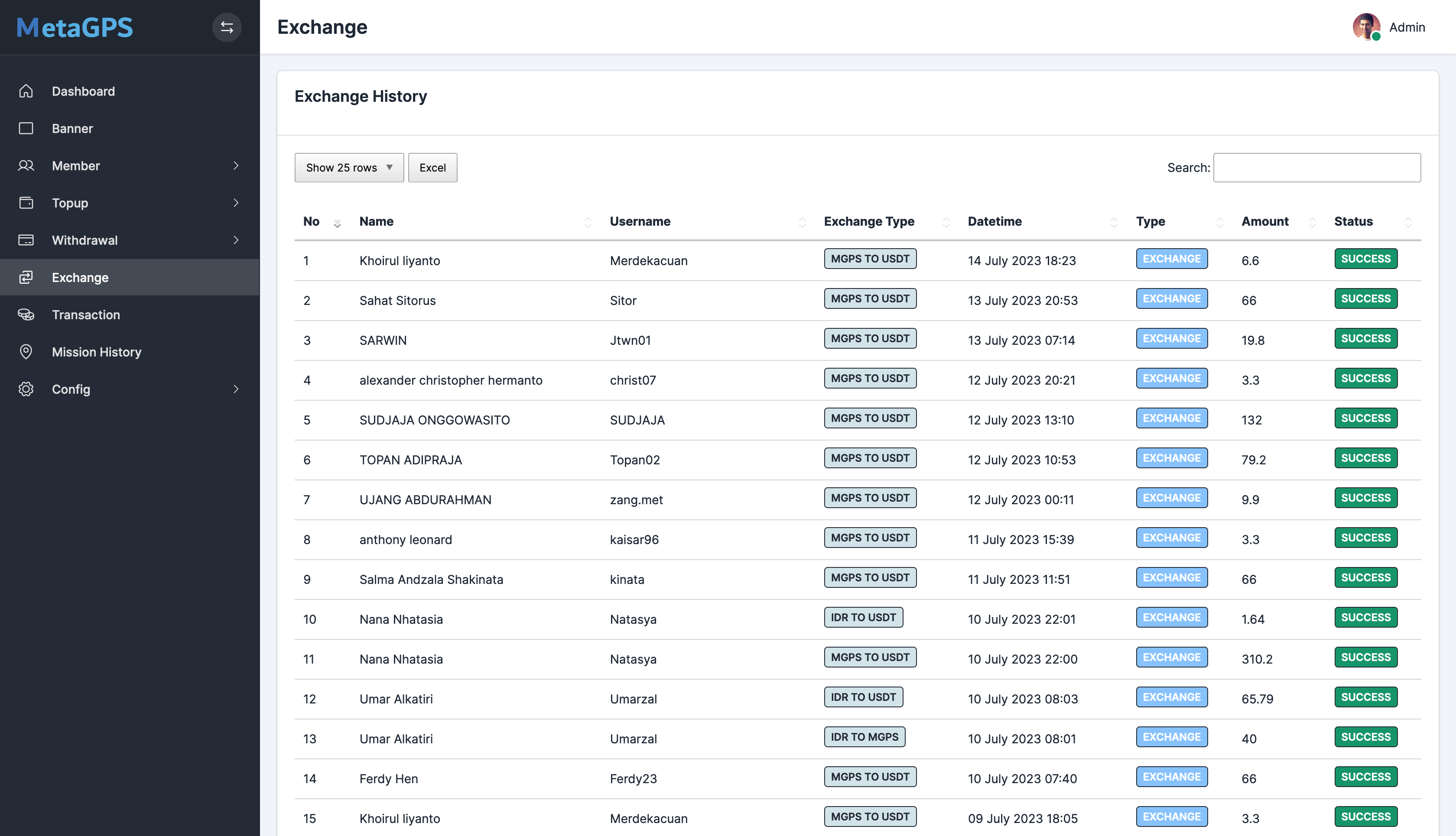Click the Dashboard home icon
Screen dimensions: 1456x836
point(26,91)
